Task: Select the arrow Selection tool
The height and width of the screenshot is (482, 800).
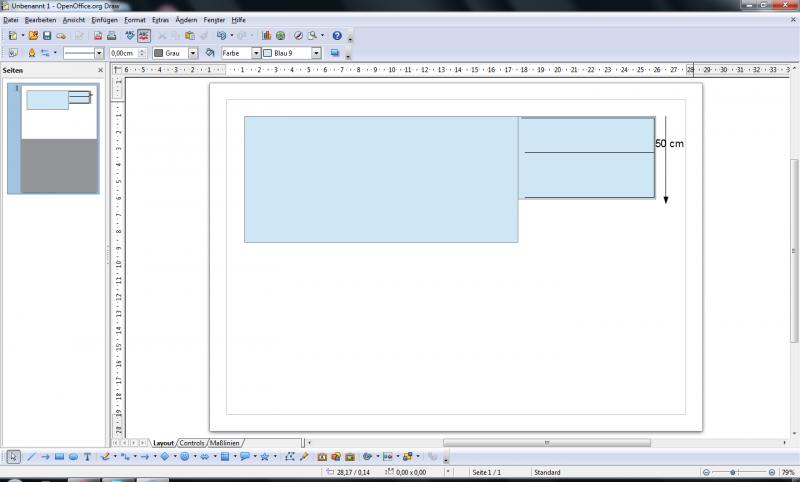Action: coord(13,457)
